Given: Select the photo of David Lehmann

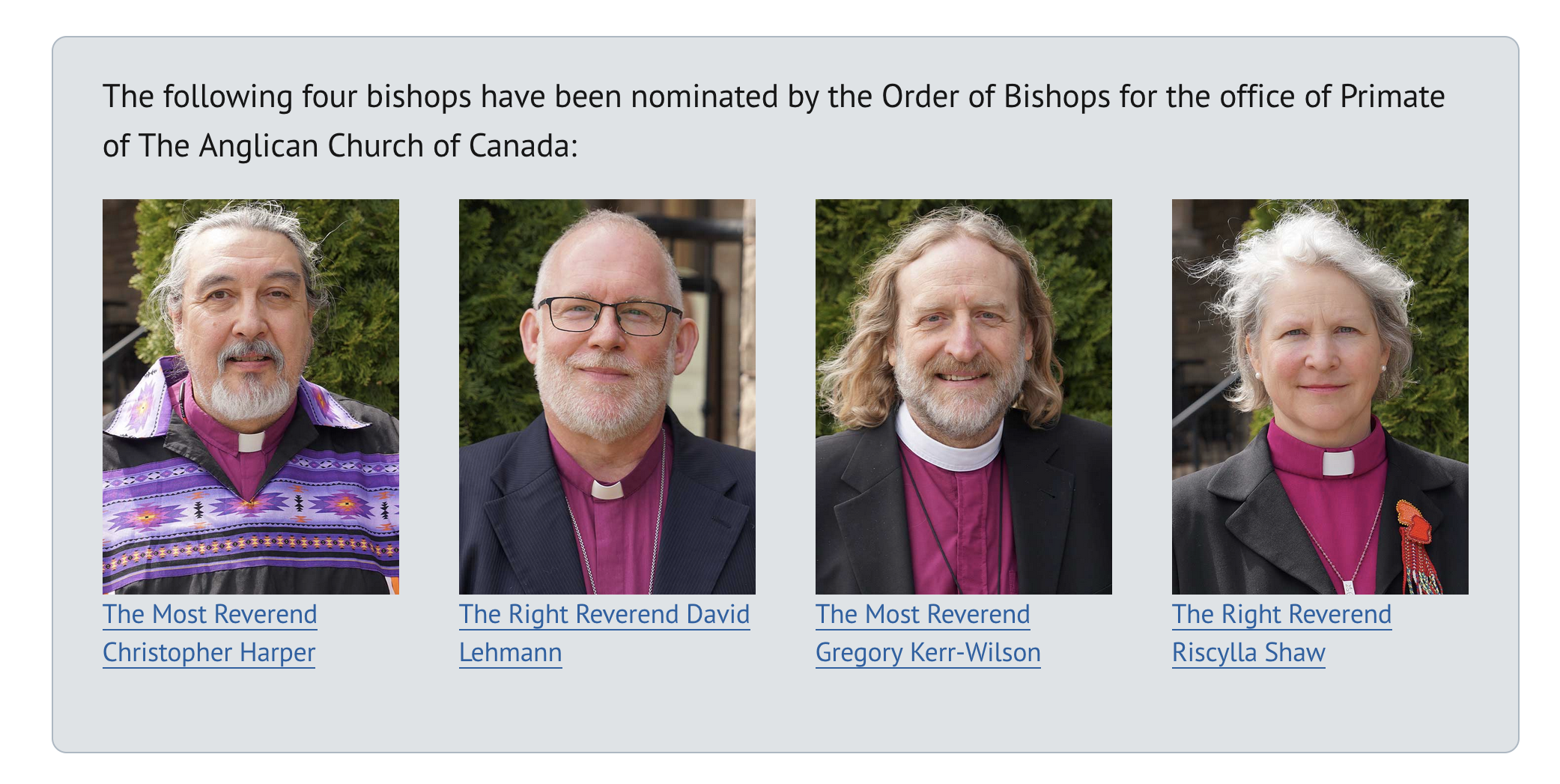Looking at the screenshot, I should [607, 396].
